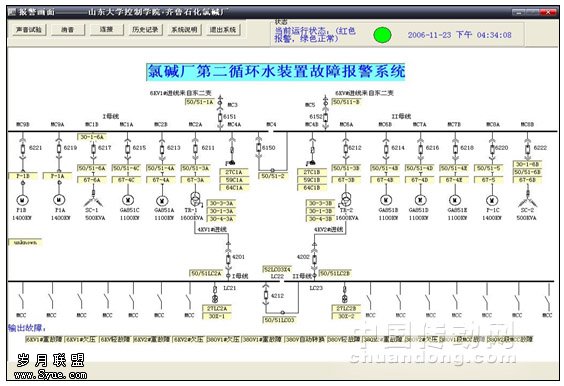Click the GA851C motor icon

tap(128, 200)
